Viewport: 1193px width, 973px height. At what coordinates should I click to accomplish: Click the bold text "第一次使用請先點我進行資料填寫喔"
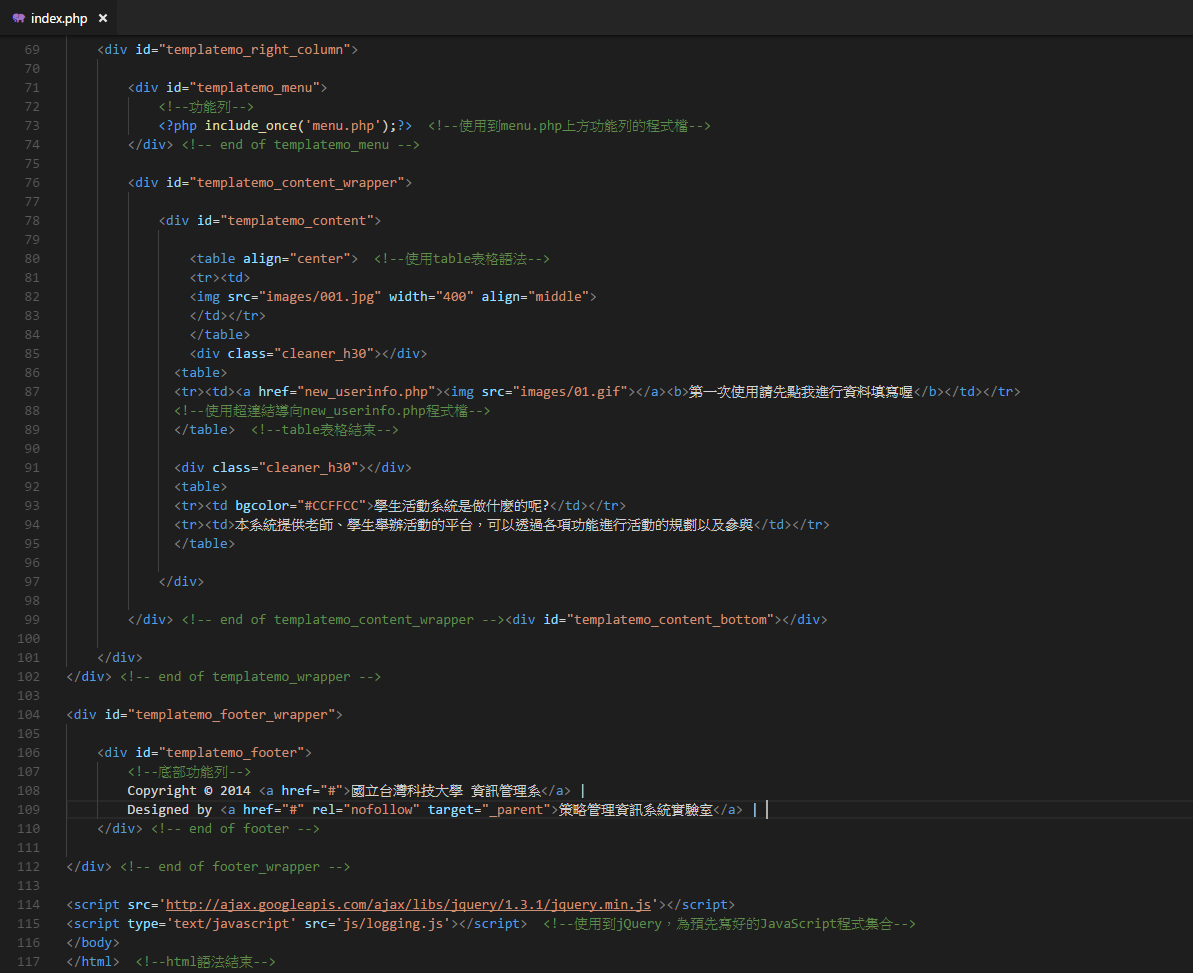click(x=800, y=392)
